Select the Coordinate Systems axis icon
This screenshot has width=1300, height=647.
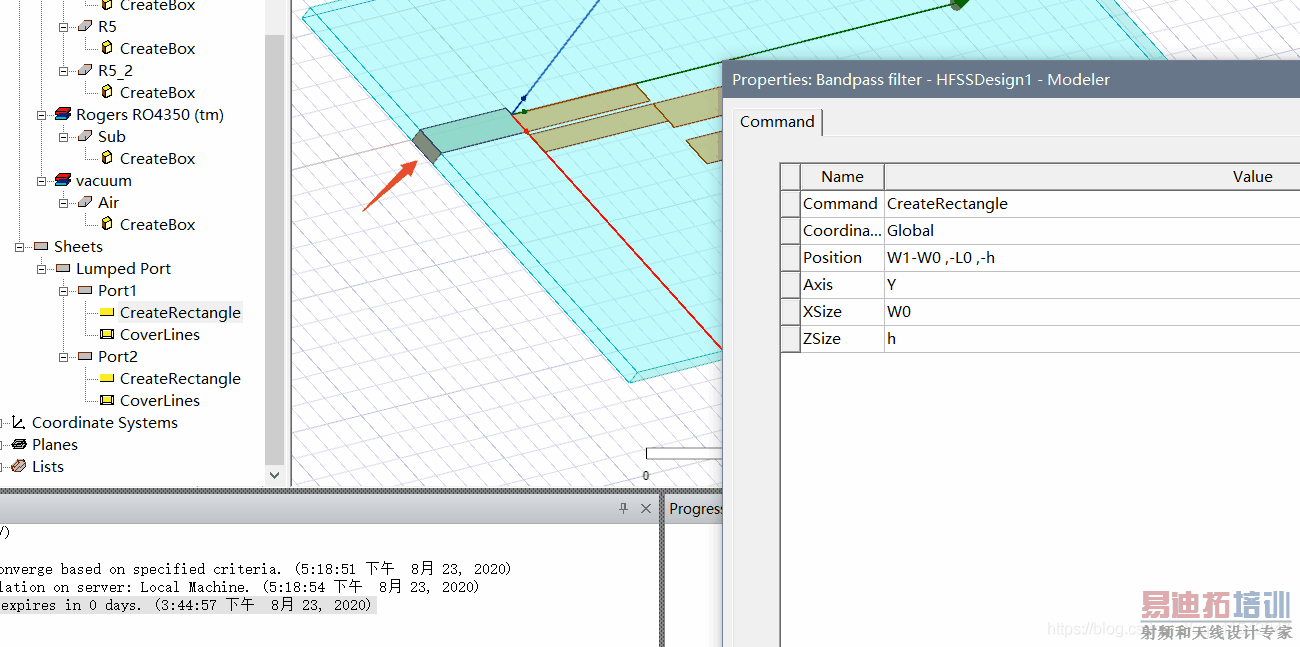[18, 423]
